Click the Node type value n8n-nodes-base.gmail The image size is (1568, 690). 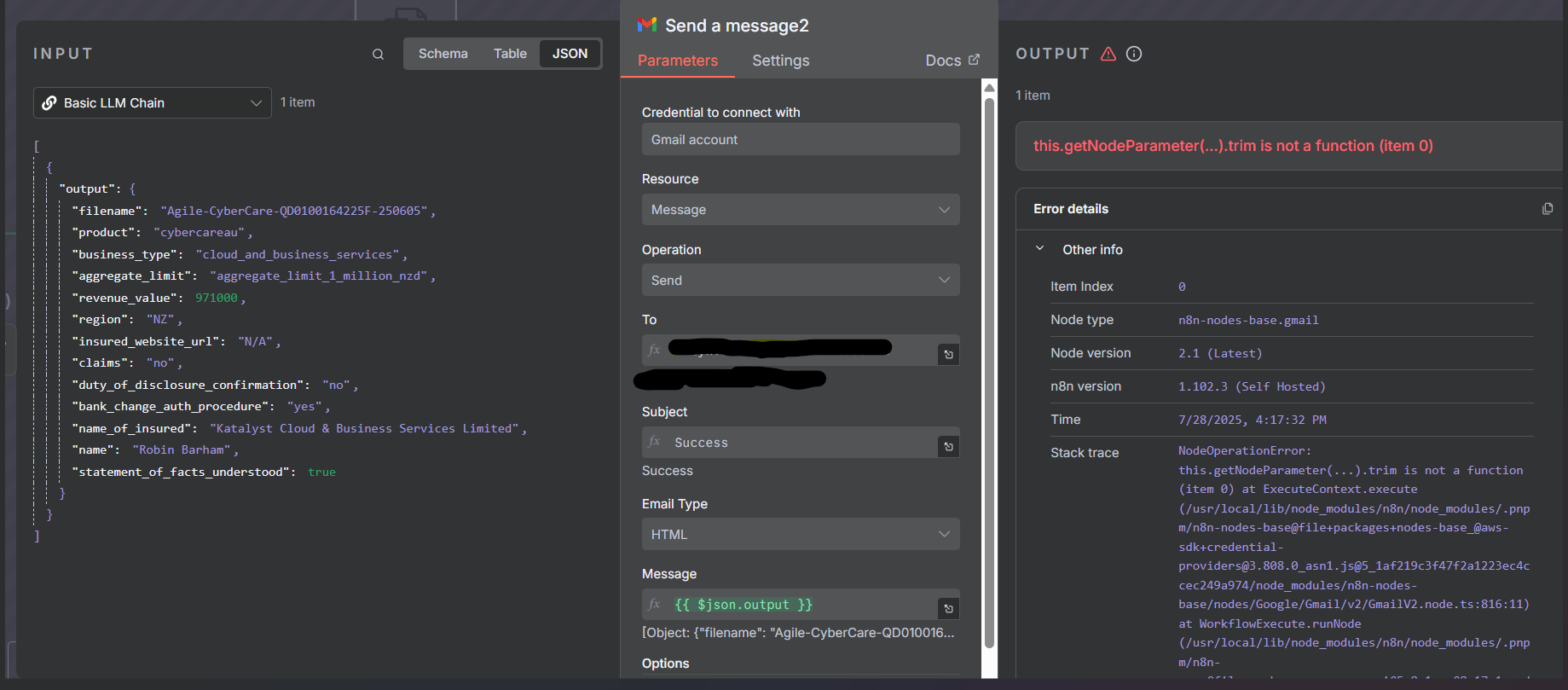tap(1248, 320)
